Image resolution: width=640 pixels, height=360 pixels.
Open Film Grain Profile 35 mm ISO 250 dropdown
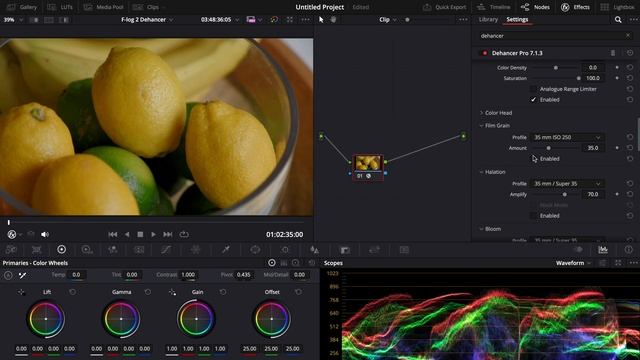click(567, 138)
